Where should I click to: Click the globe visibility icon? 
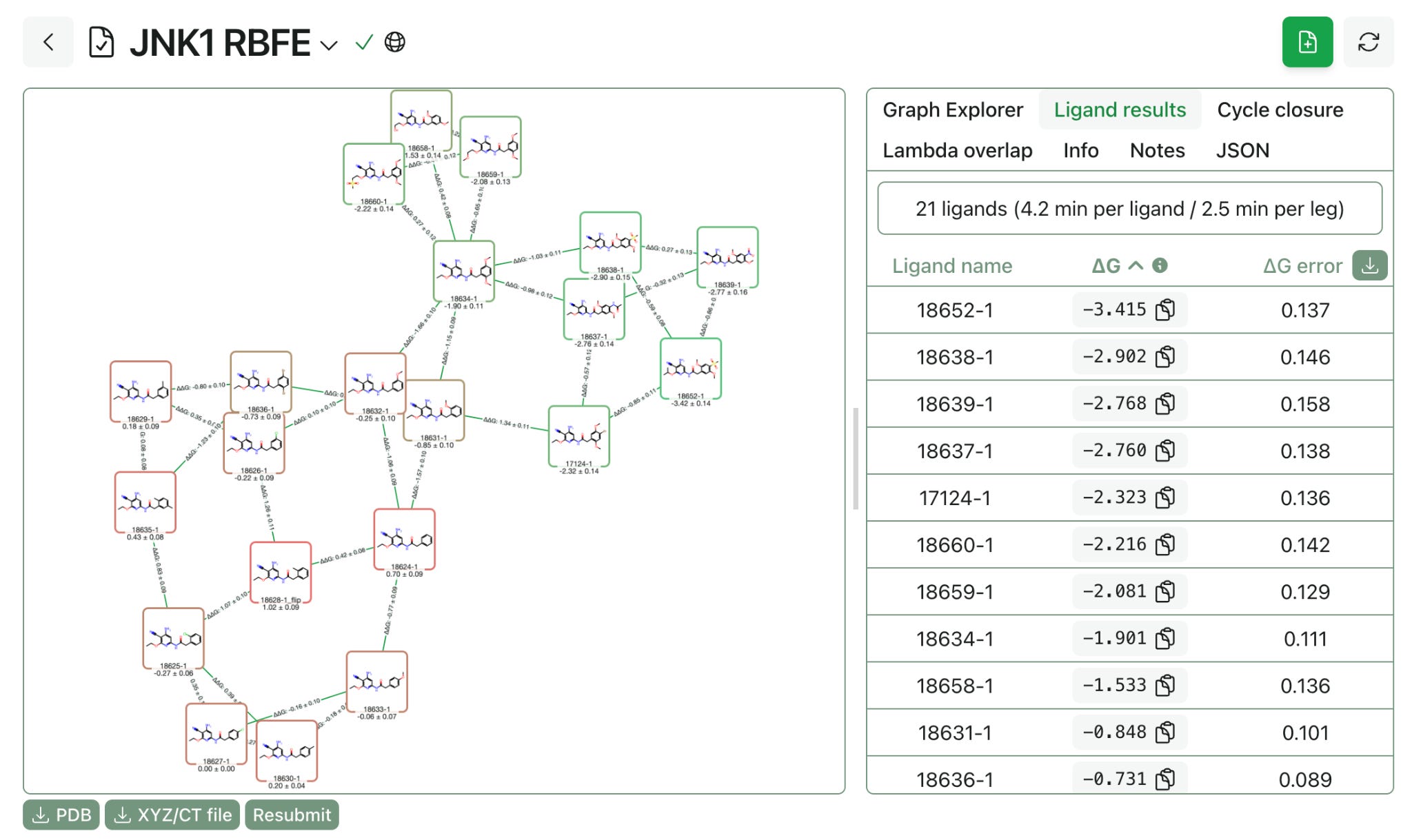coord(394,43)
